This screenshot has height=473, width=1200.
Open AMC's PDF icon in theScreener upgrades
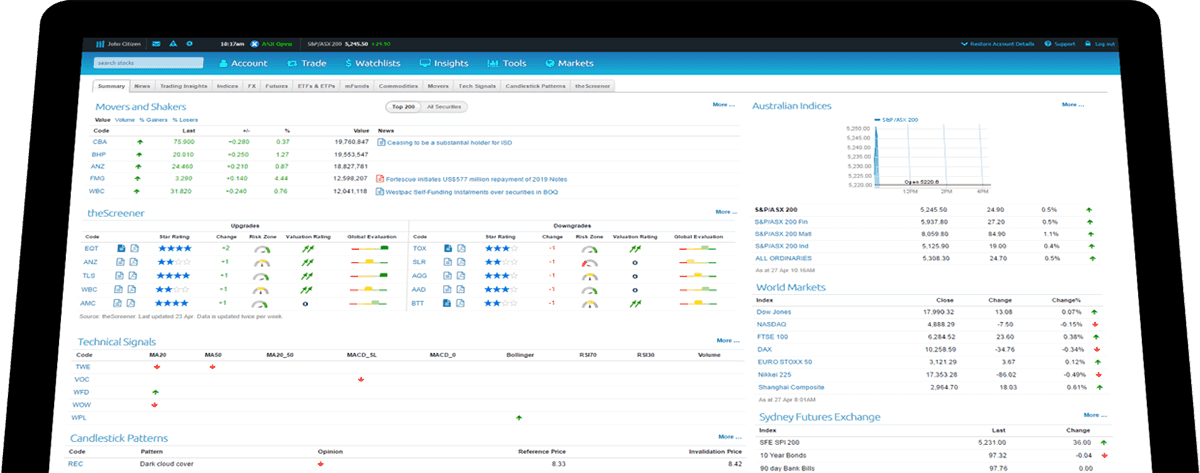click(x=133, y=303)
